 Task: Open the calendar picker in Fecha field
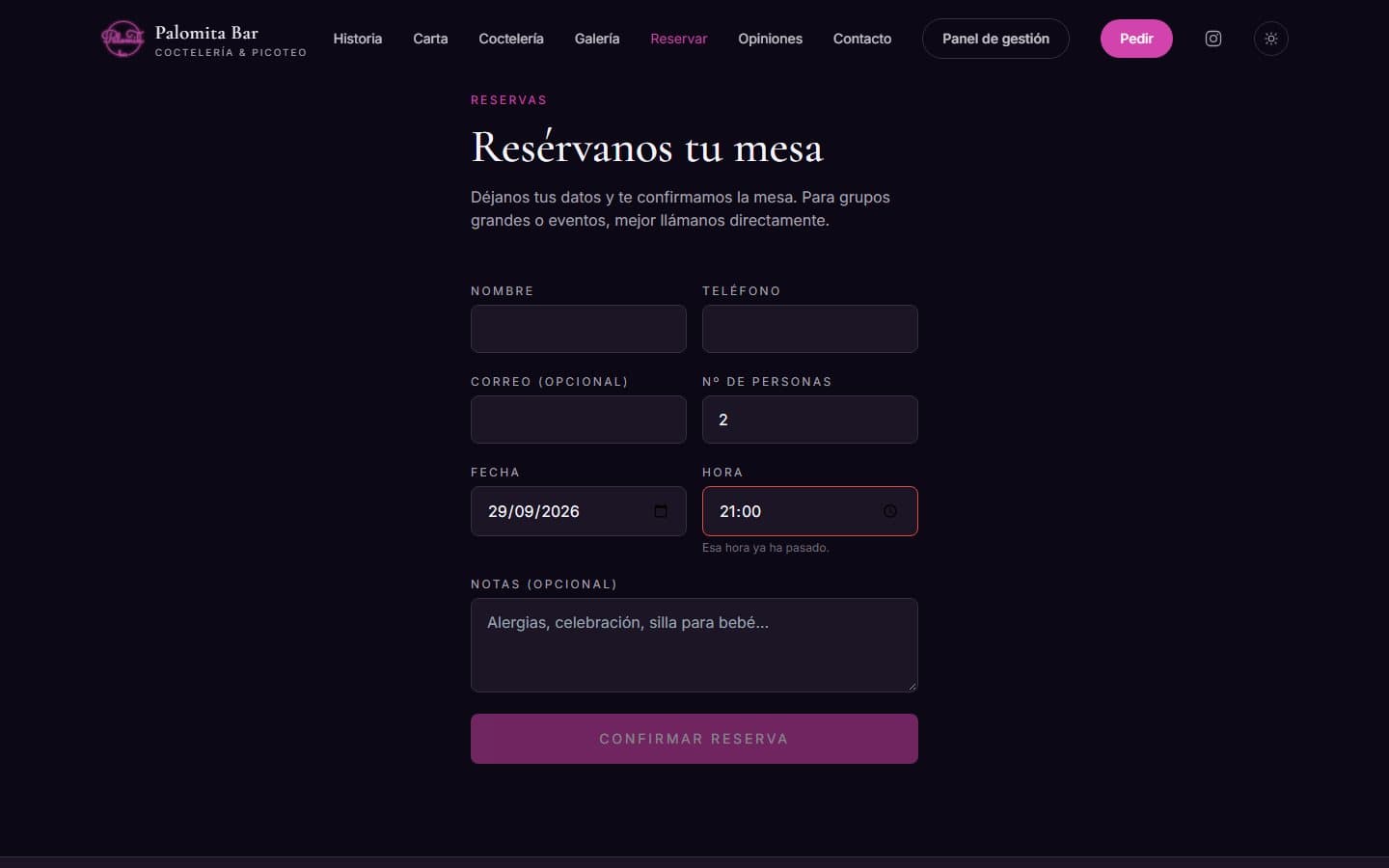[661, 511]
